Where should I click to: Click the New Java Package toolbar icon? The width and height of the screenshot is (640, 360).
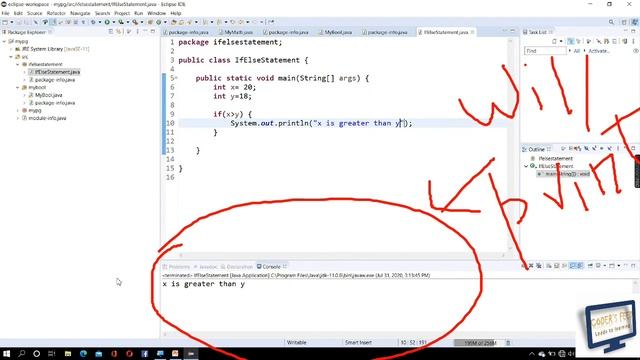pyautogui.click(x=150, y=22)
